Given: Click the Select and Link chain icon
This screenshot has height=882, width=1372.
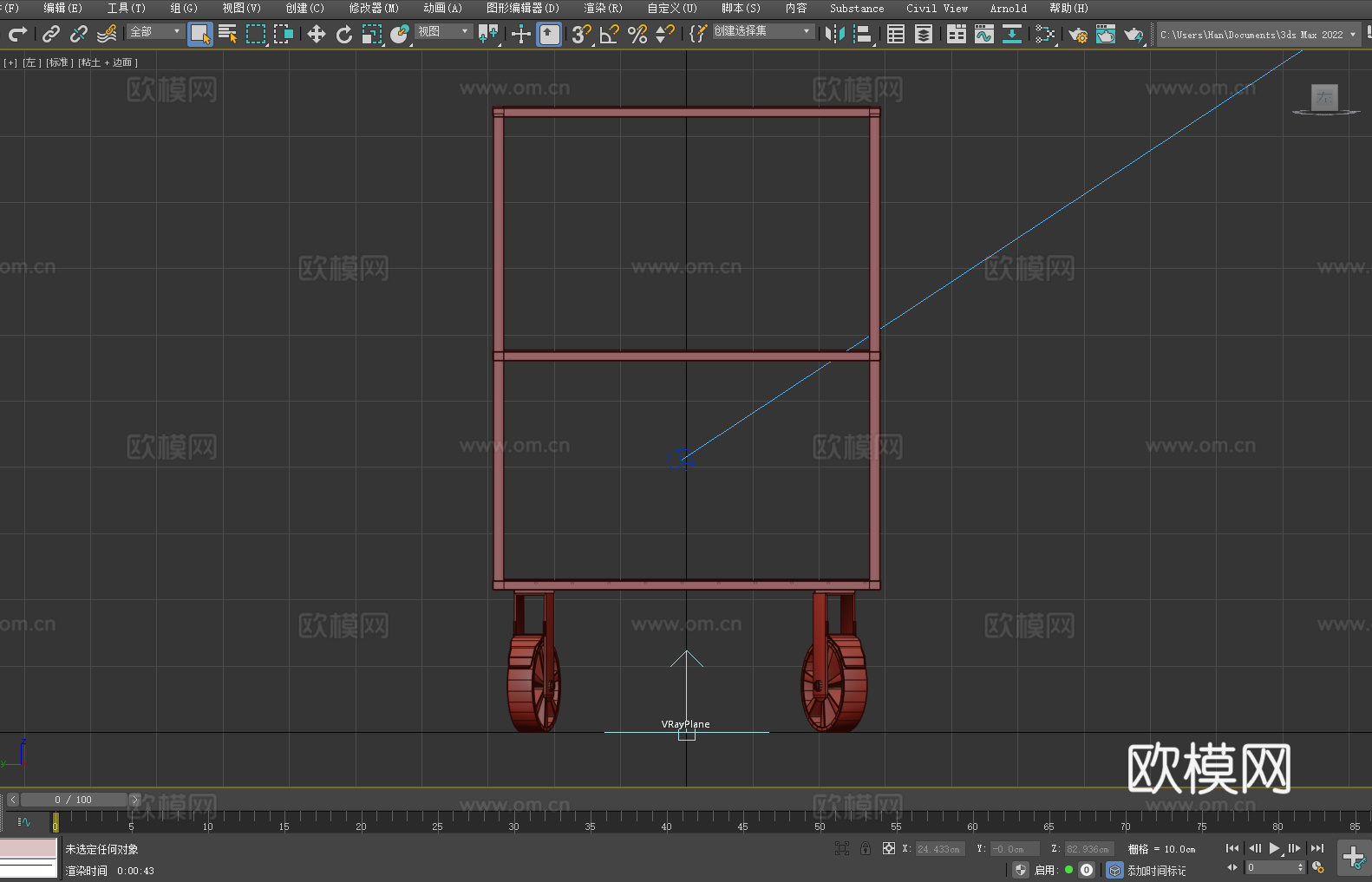Looking at the screenshot, I should pyautogui.click(x=51, y=35).
